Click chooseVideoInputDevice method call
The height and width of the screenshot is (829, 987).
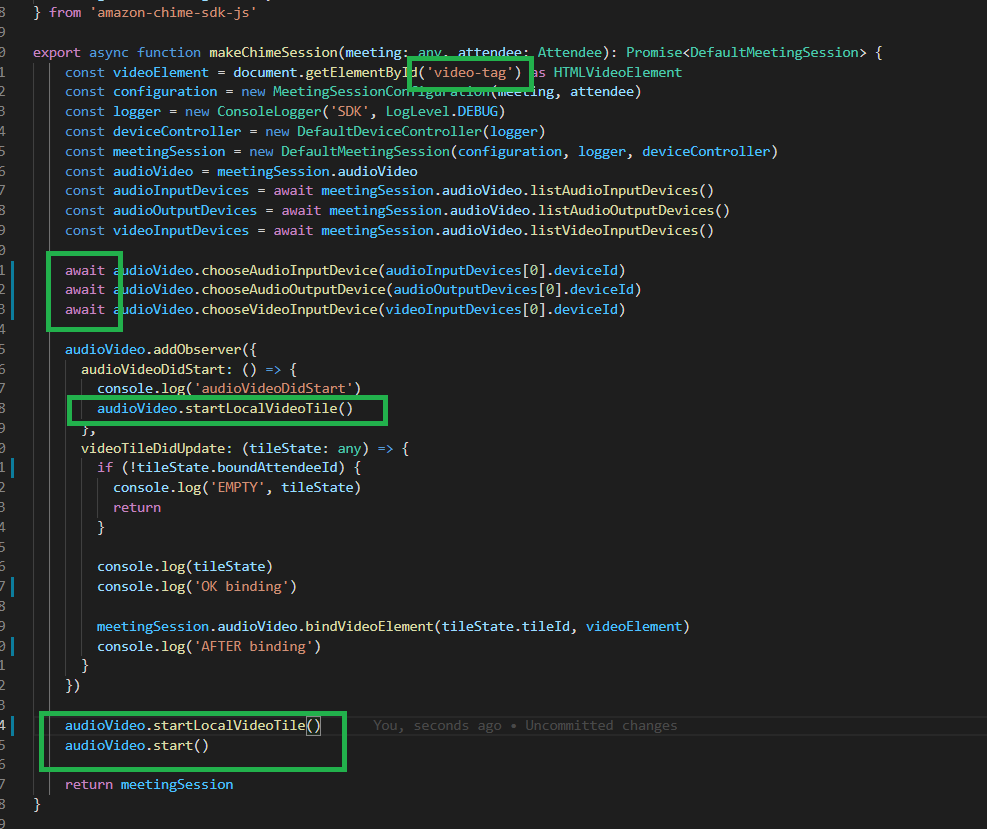[x=290, y=310]
